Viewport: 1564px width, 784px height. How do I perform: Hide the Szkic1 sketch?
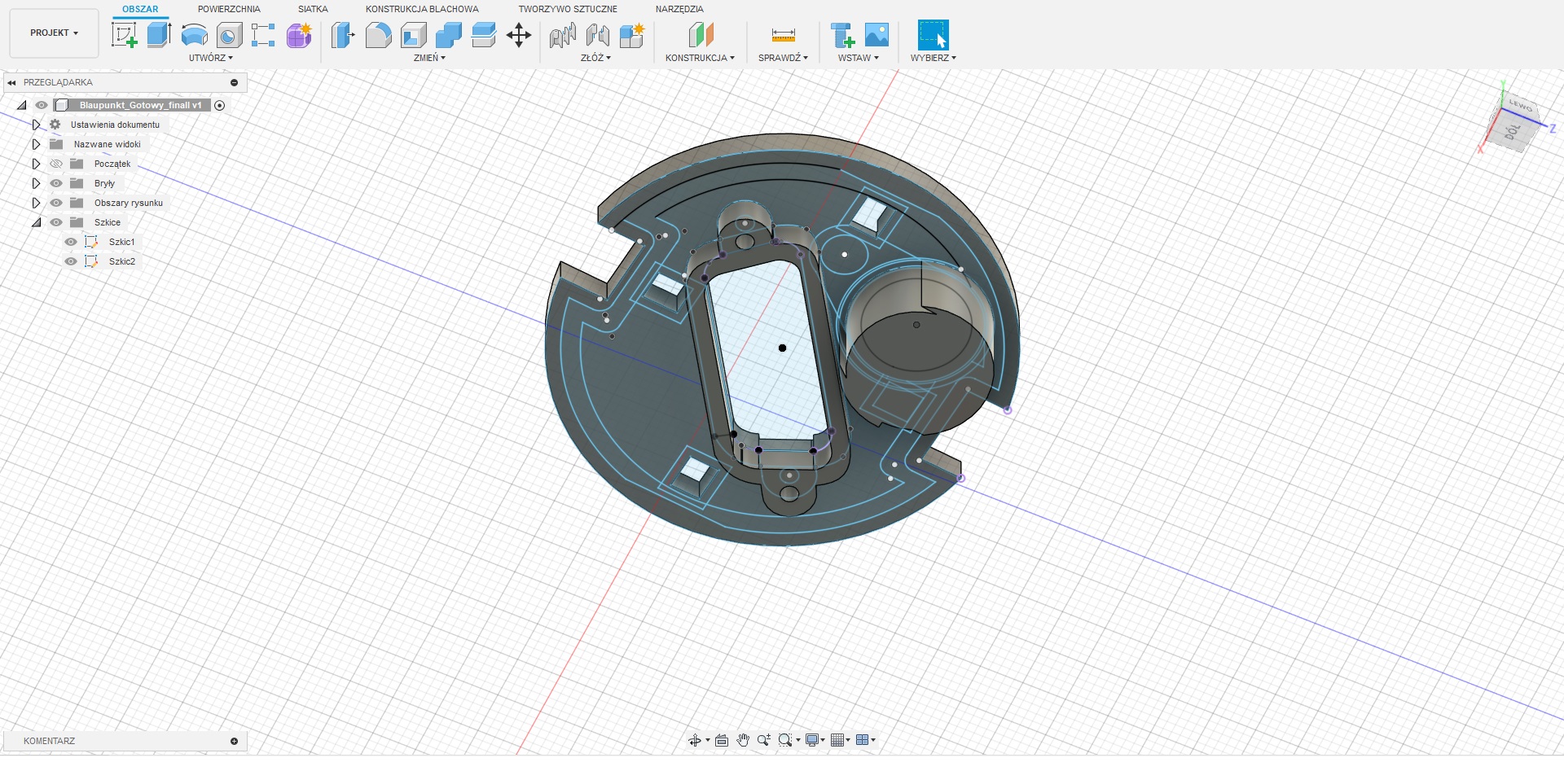[71, 242]
